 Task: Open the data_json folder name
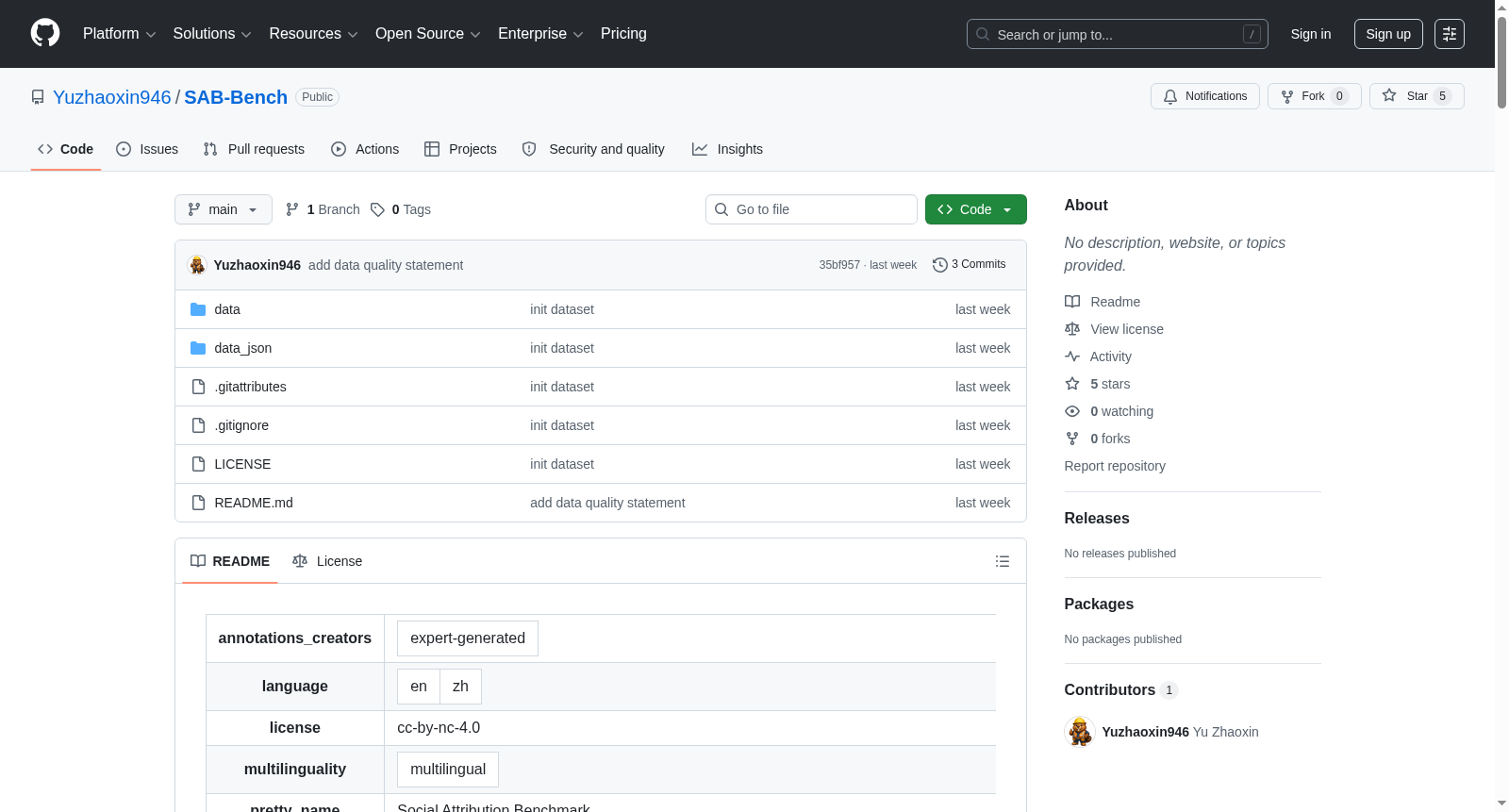243,348
